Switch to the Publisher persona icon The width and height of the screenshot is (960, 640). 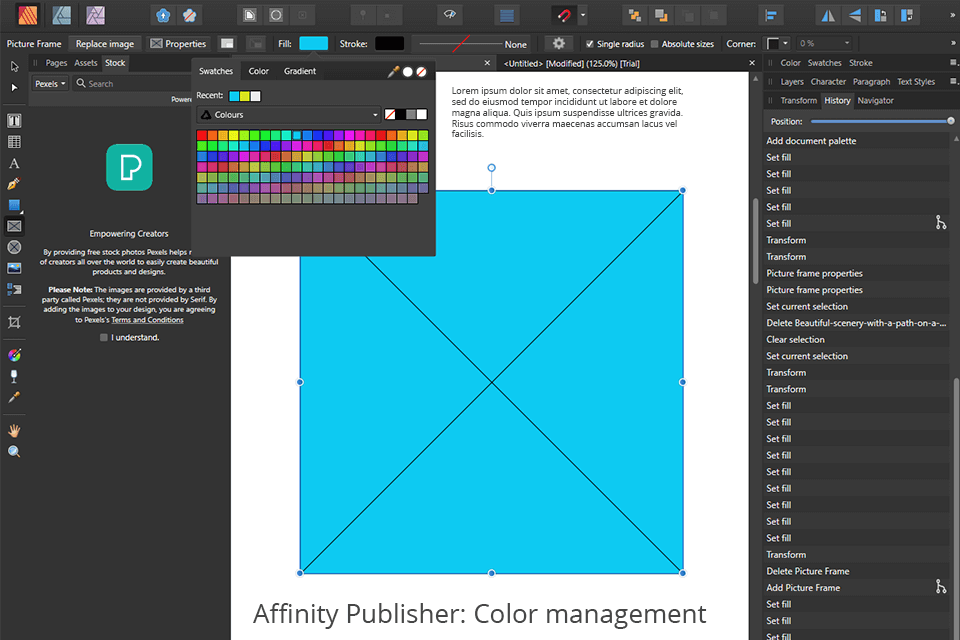click(28, 15)
